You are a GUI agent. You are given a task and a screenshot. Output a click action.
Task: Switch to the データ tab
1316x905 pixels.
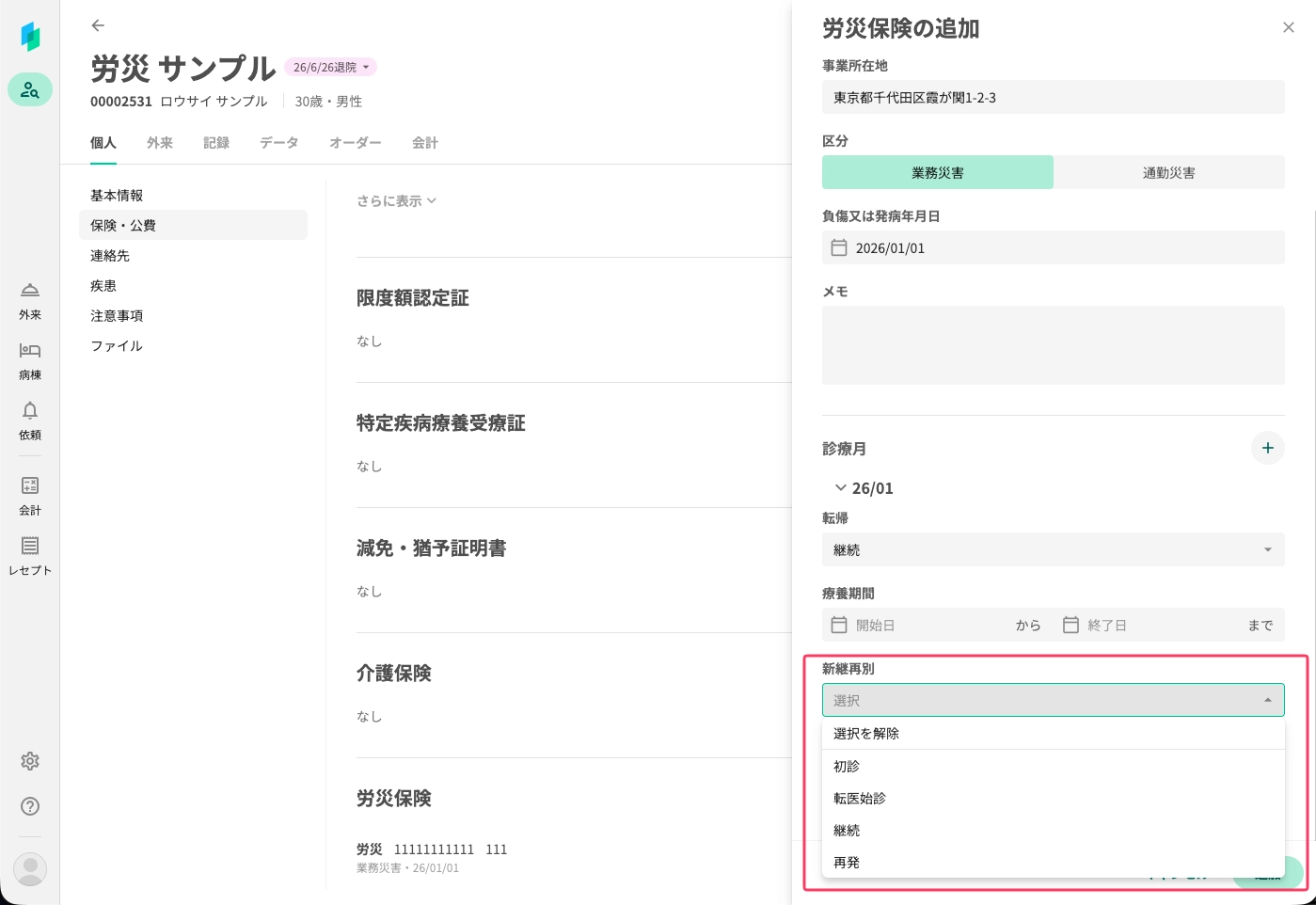click(279, 143)
